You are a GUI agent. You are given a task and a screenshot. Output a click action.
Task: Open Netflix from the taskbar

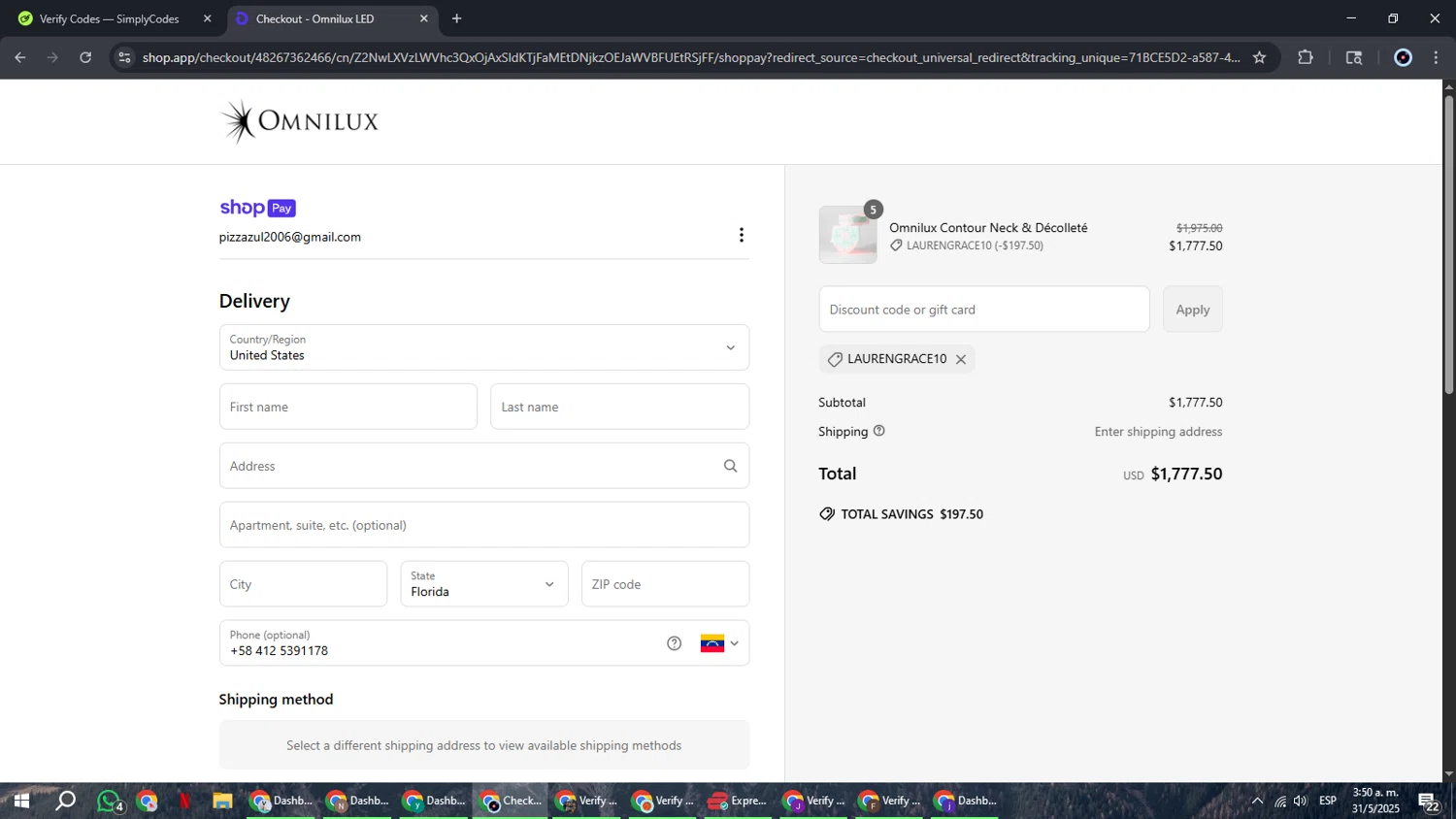(x=184, y=801)
